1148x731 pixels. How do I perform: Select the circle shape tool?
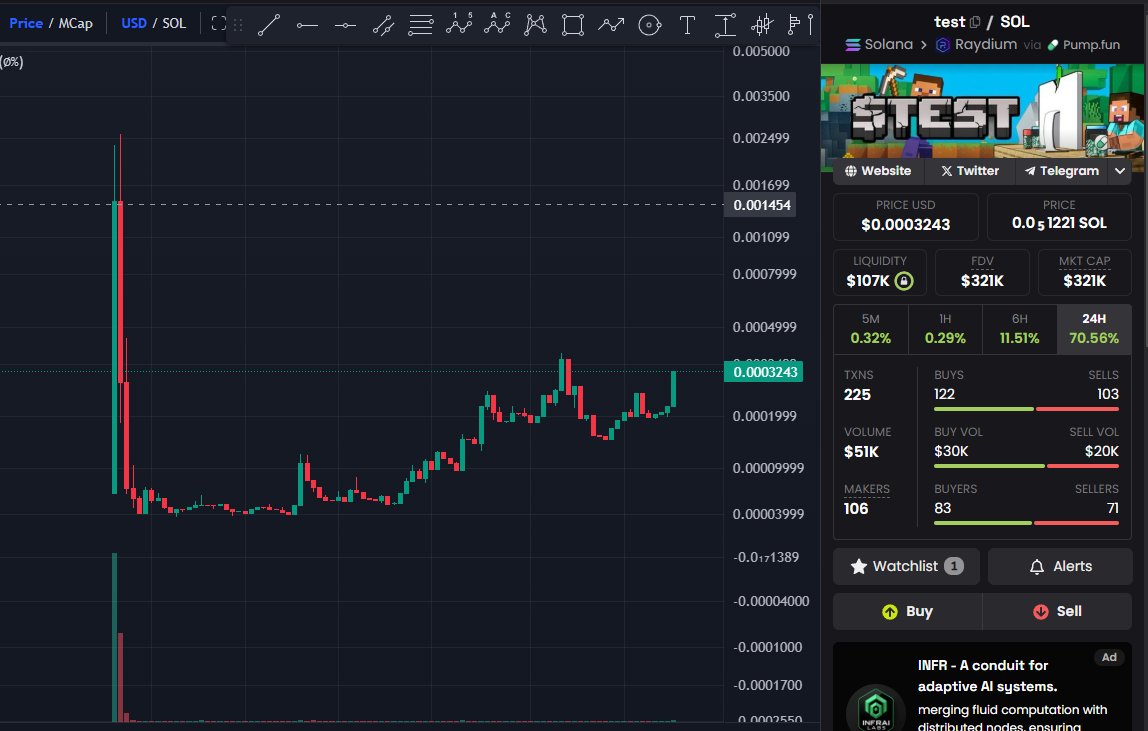649,25
